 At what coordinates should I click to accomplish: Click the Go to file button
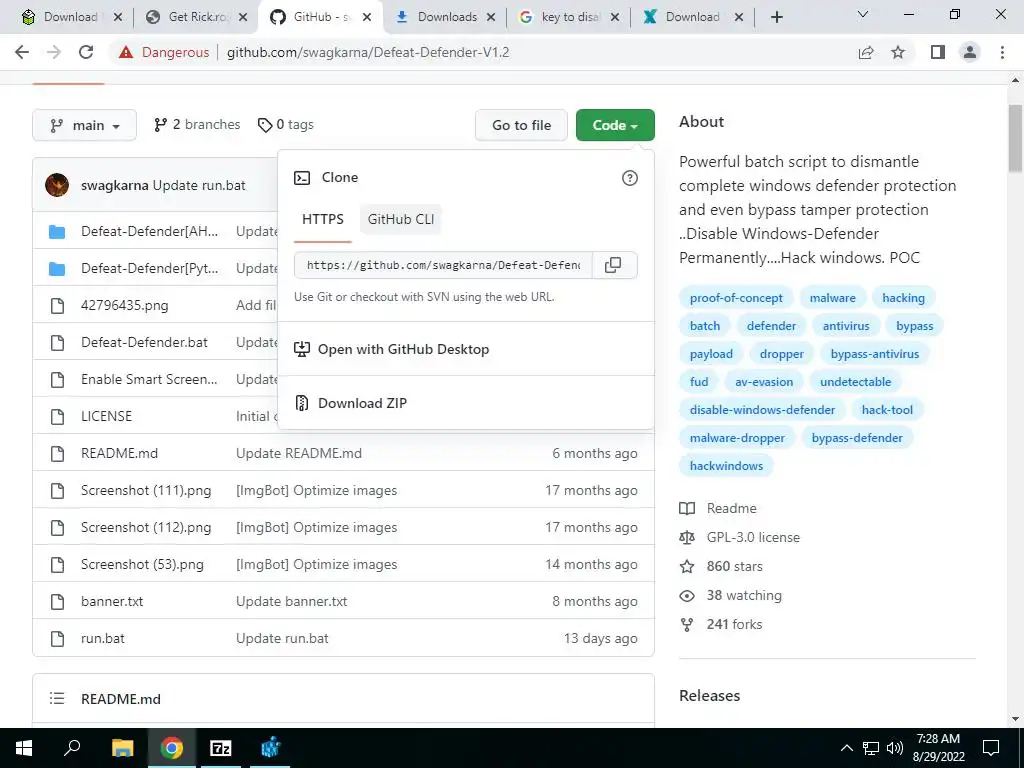[522, 125]
